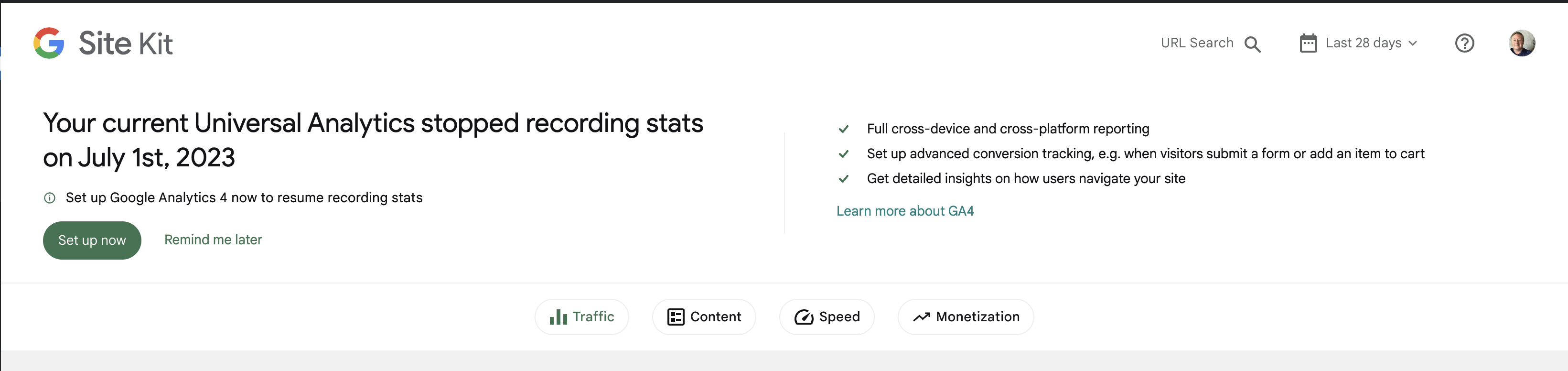The width and height of the screenshot is (1568, 371).
Task: Click the Content list icon
Action: (x=676, y=317)
